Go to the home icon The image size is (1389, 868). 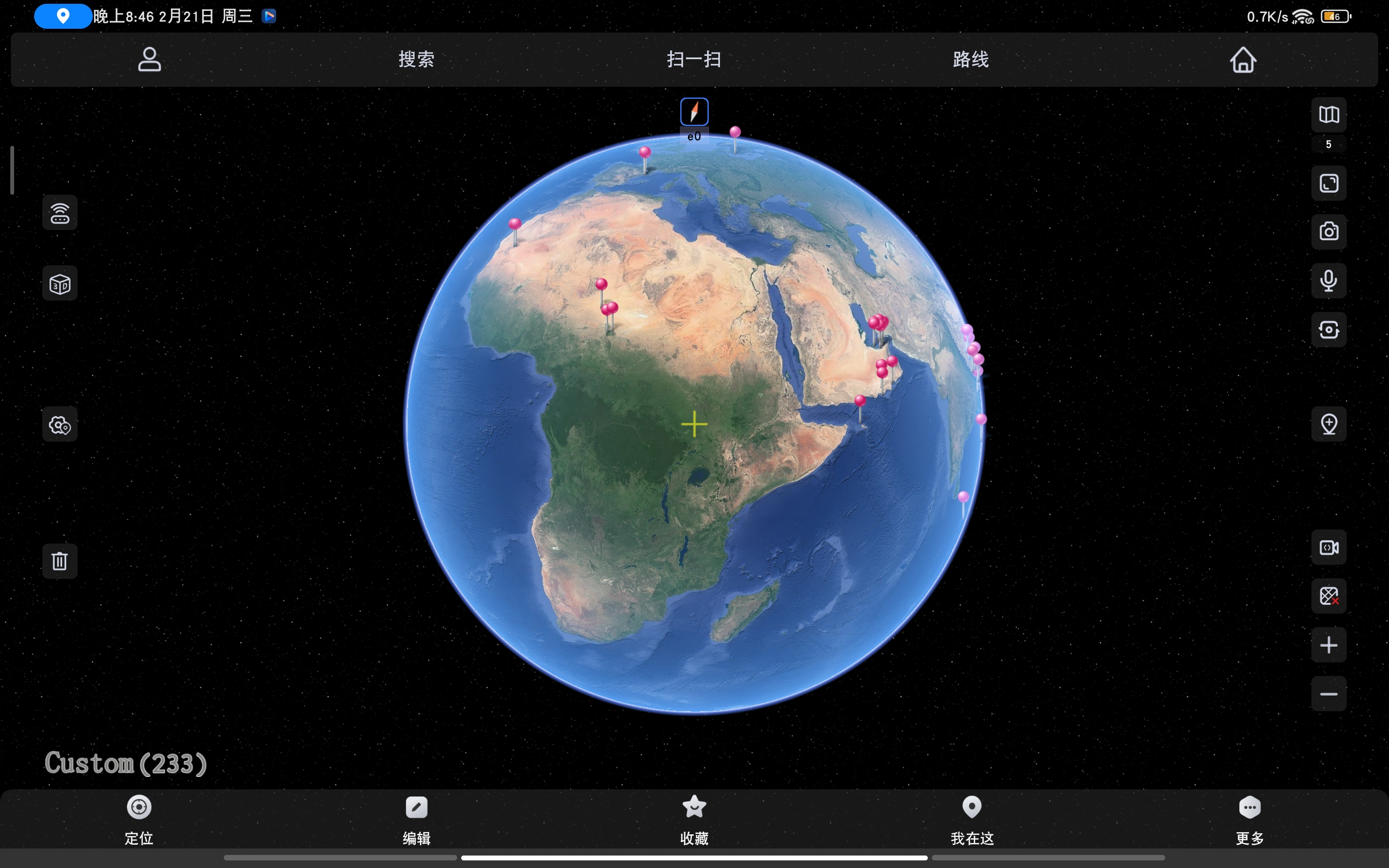click(1243, 59)
